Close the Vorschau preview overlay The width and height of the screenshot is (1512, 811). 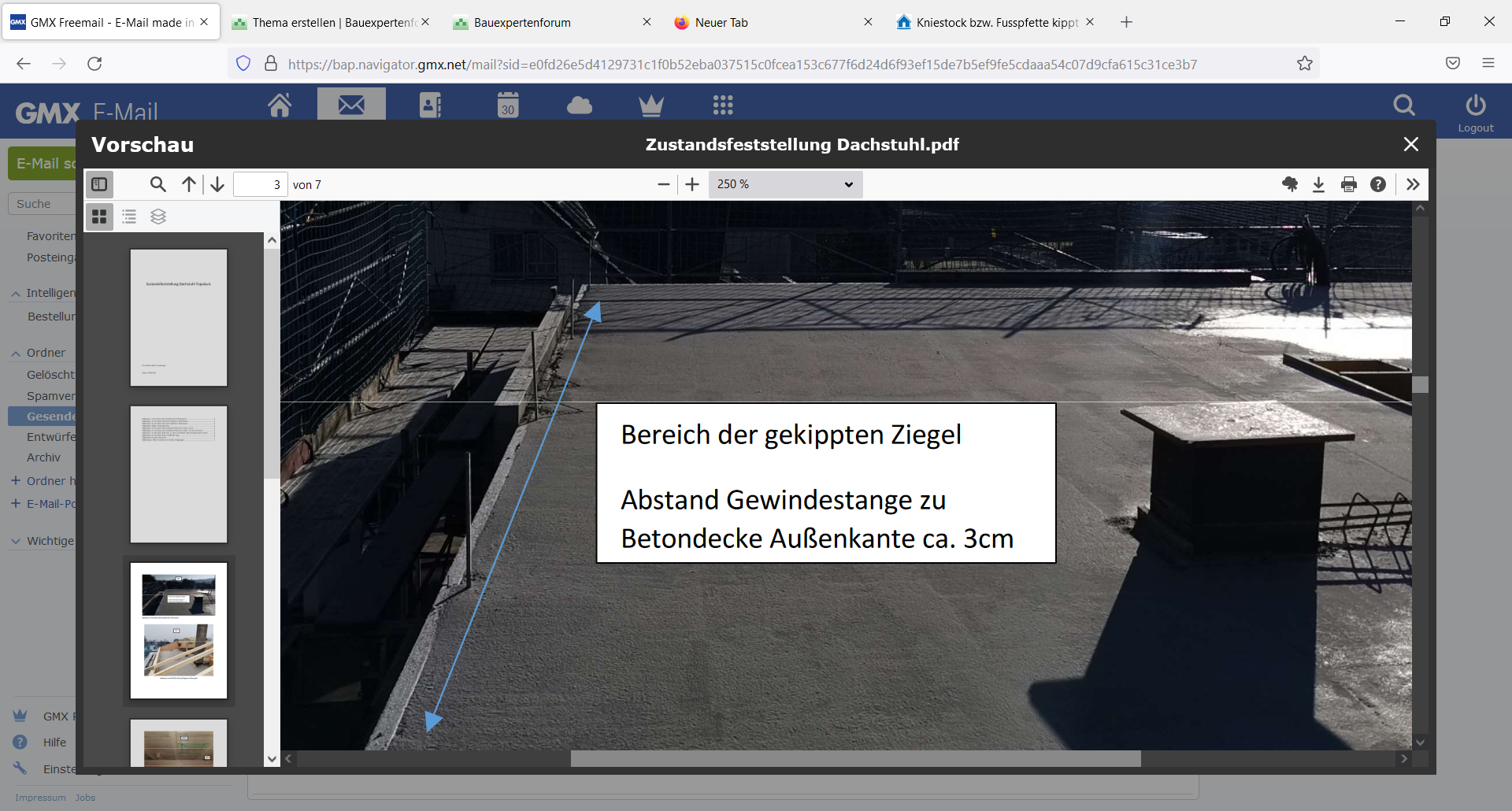(1411, 144)
